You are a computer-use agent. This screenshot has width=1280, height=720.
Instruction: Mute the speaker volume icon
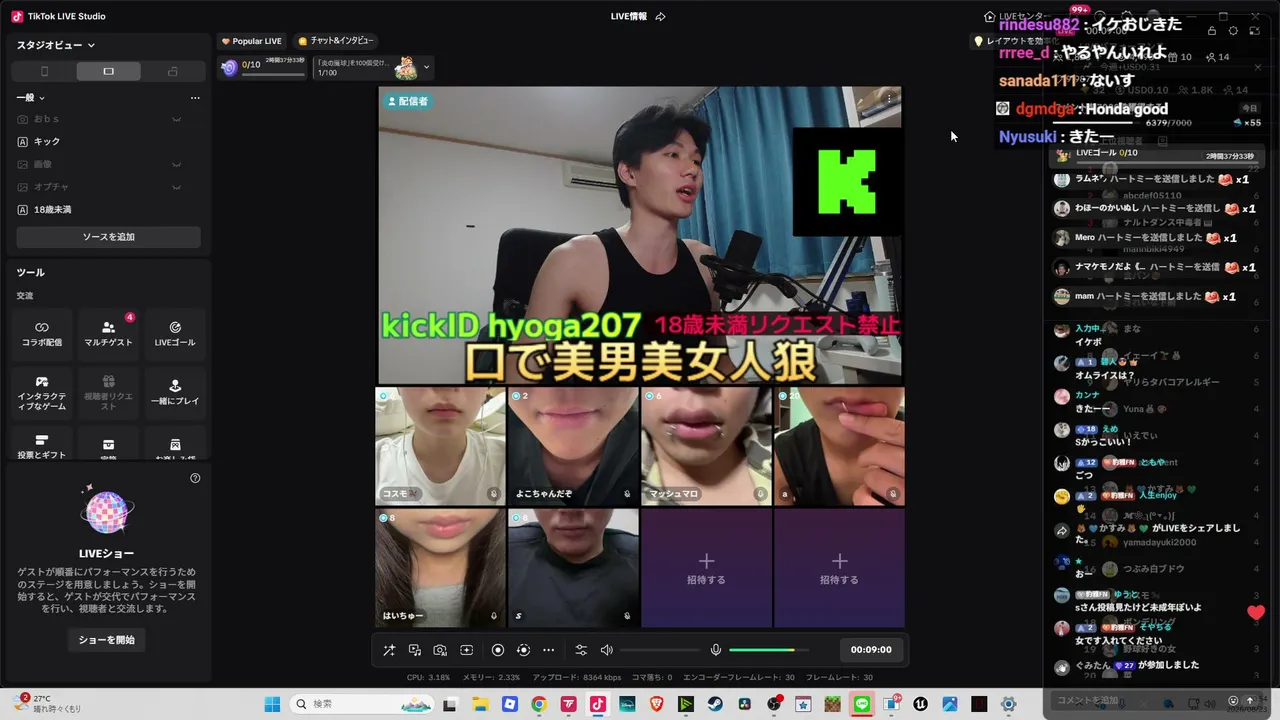tap(607, 650)
